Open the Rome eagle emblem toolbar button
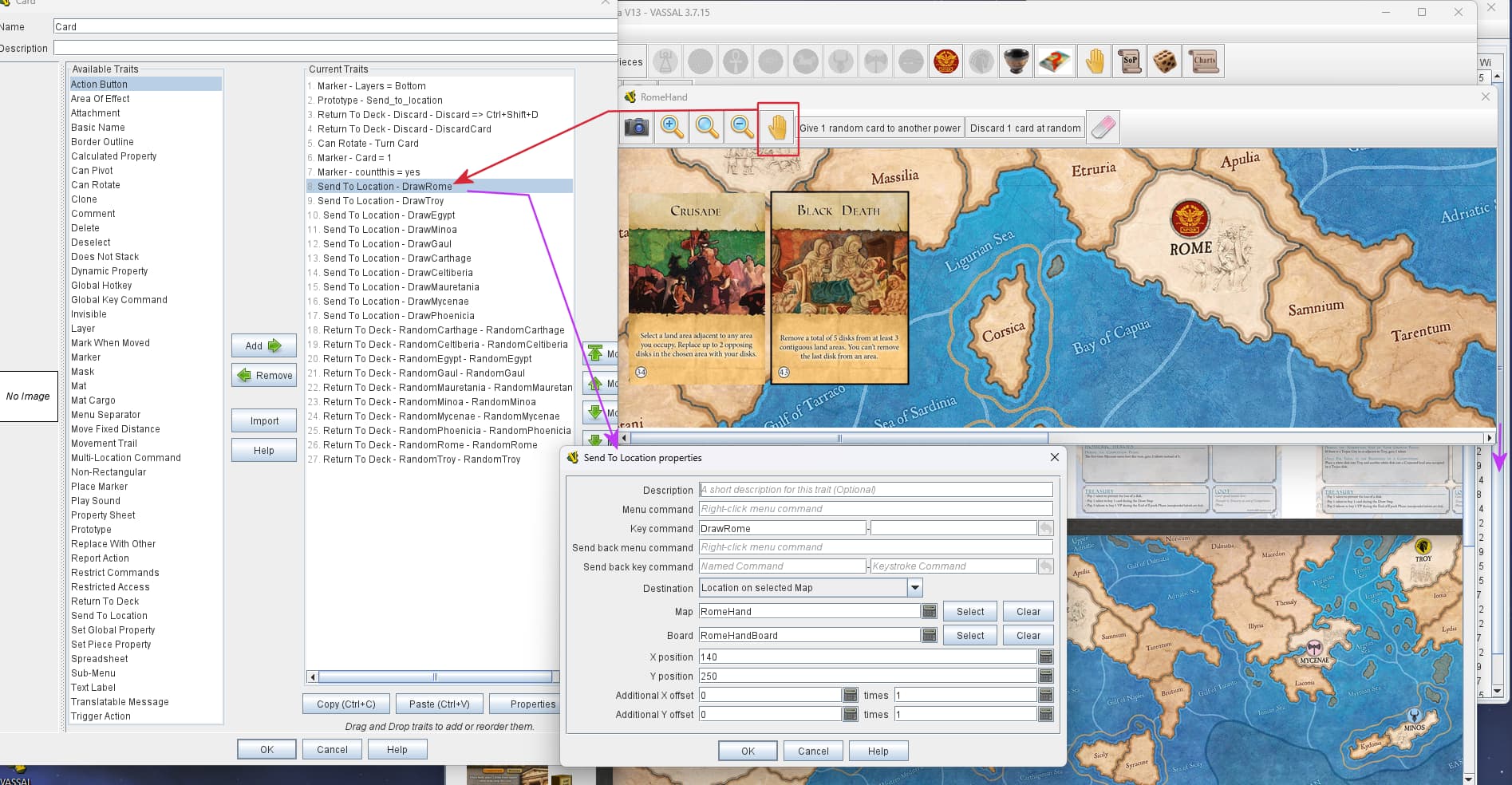 [x=945, y=61]
